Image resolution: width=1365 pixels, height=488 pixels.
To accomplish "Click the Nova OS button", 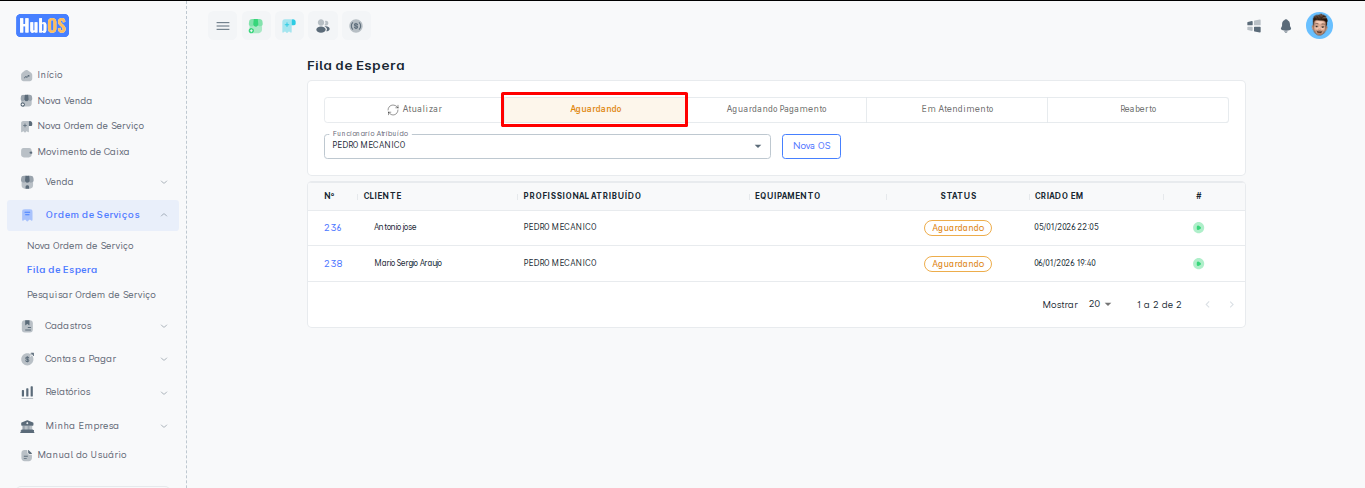I will [811, 146].
